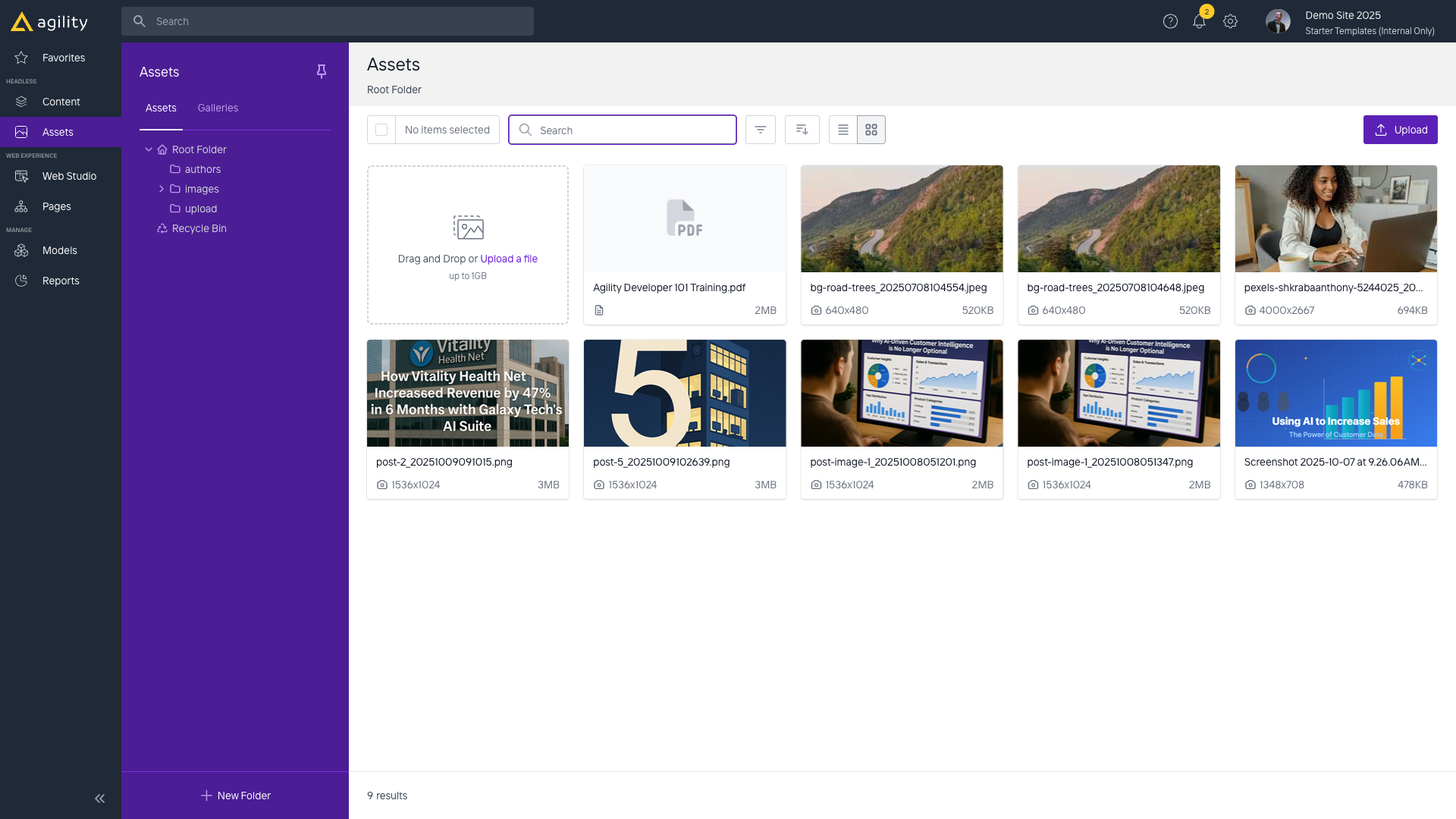Focus the global Search field
Viewport: 1456px width, 819px height.
[x=328, y=21]
